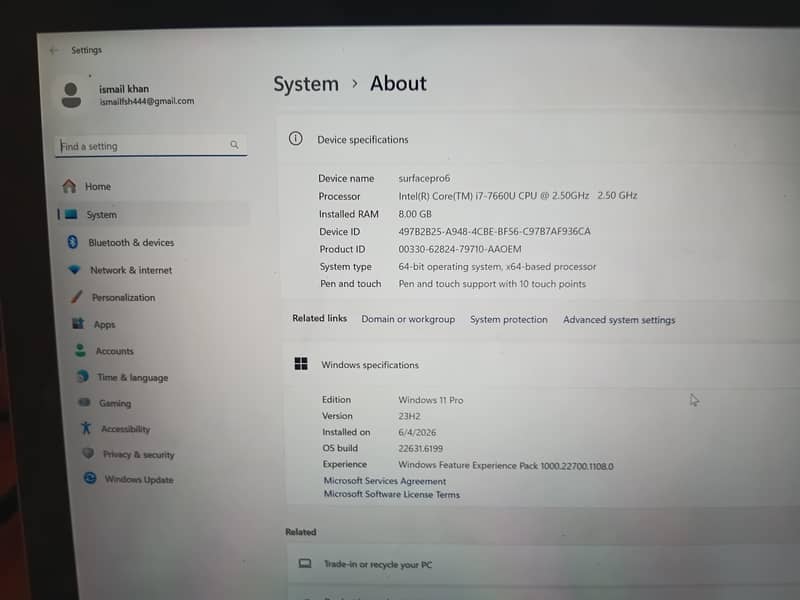Click the Trade-in or recycle laptop icon
This screenshot has height=600, width=800.
(x=305, y=563)
